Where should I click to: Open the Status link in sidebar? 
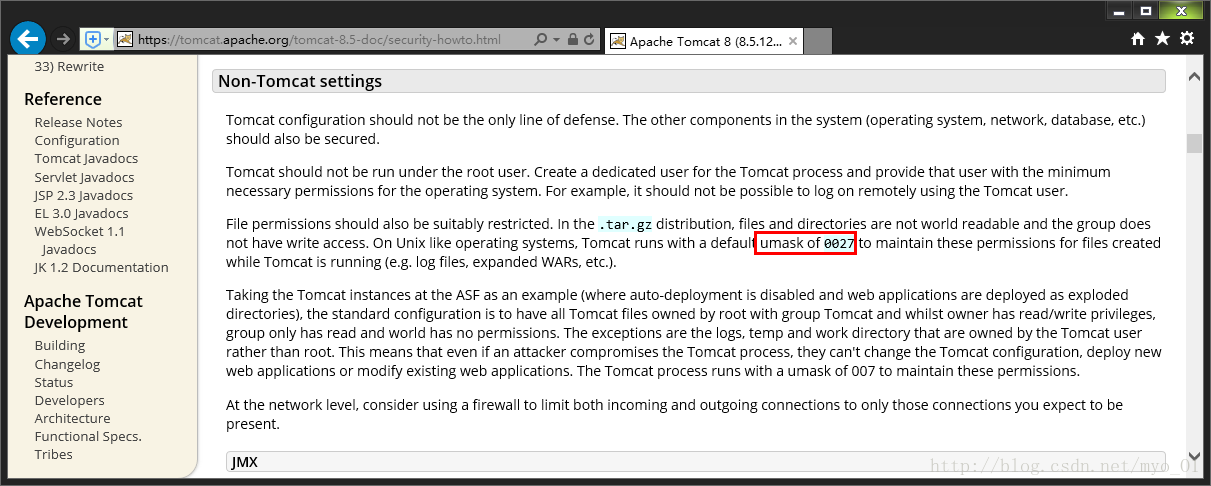coord(54,382)
